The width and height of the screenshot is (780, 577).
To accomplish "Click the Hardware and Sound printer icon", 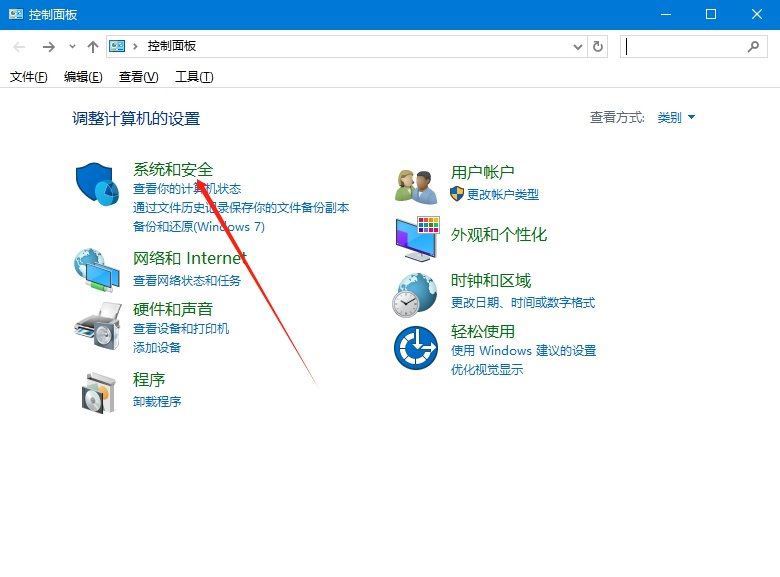I will (x=97, y=324).
